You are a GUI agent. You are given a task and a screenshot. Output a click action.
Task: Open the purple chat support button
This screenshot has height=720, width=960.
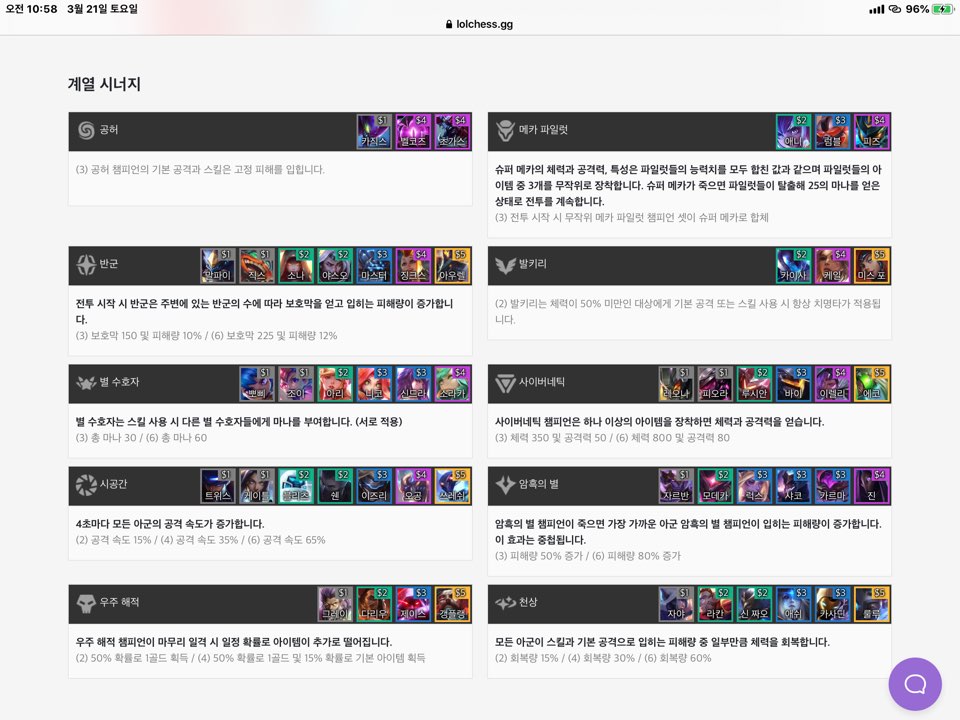(x=915, y=684)
